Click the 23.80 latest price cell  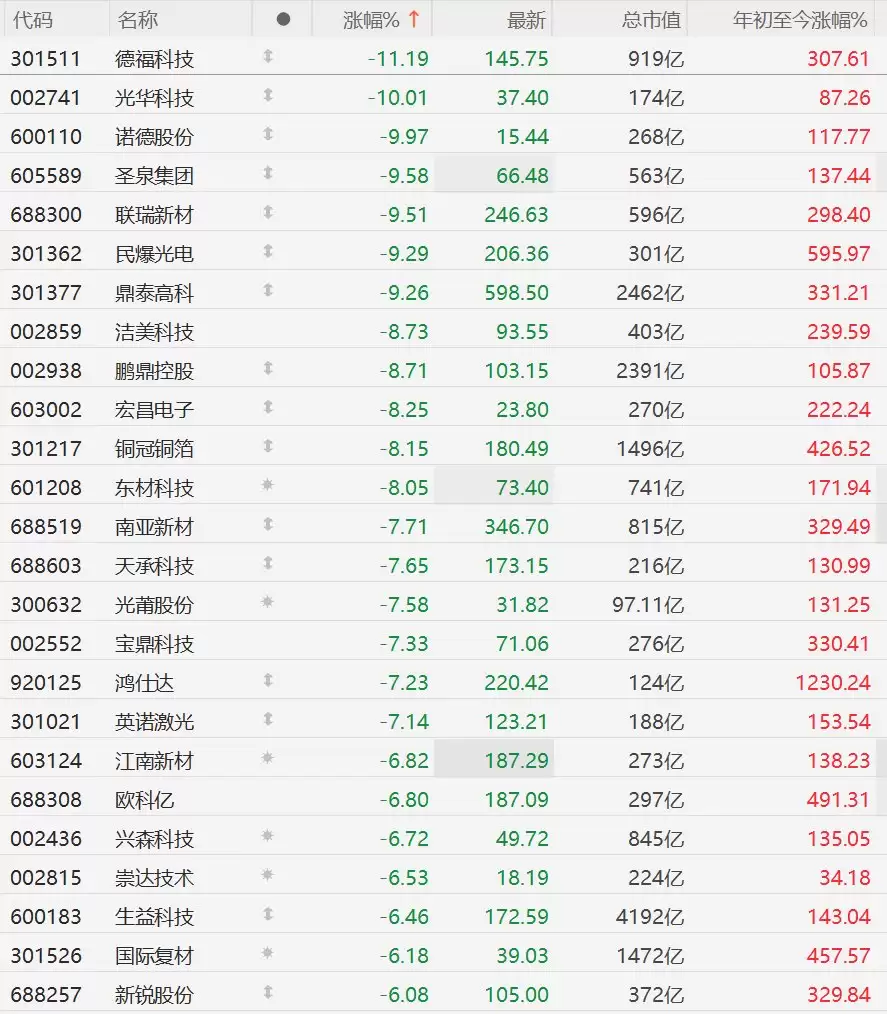click(x=522, y=410)
